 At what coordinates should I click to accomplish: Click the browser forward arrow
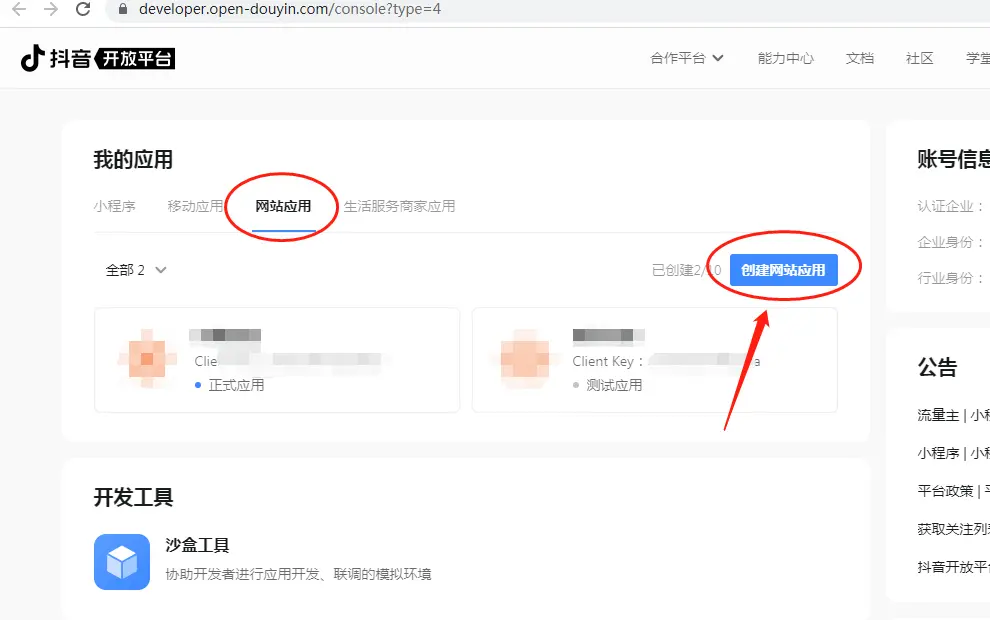pyautogui.click(x=51, y=9)
